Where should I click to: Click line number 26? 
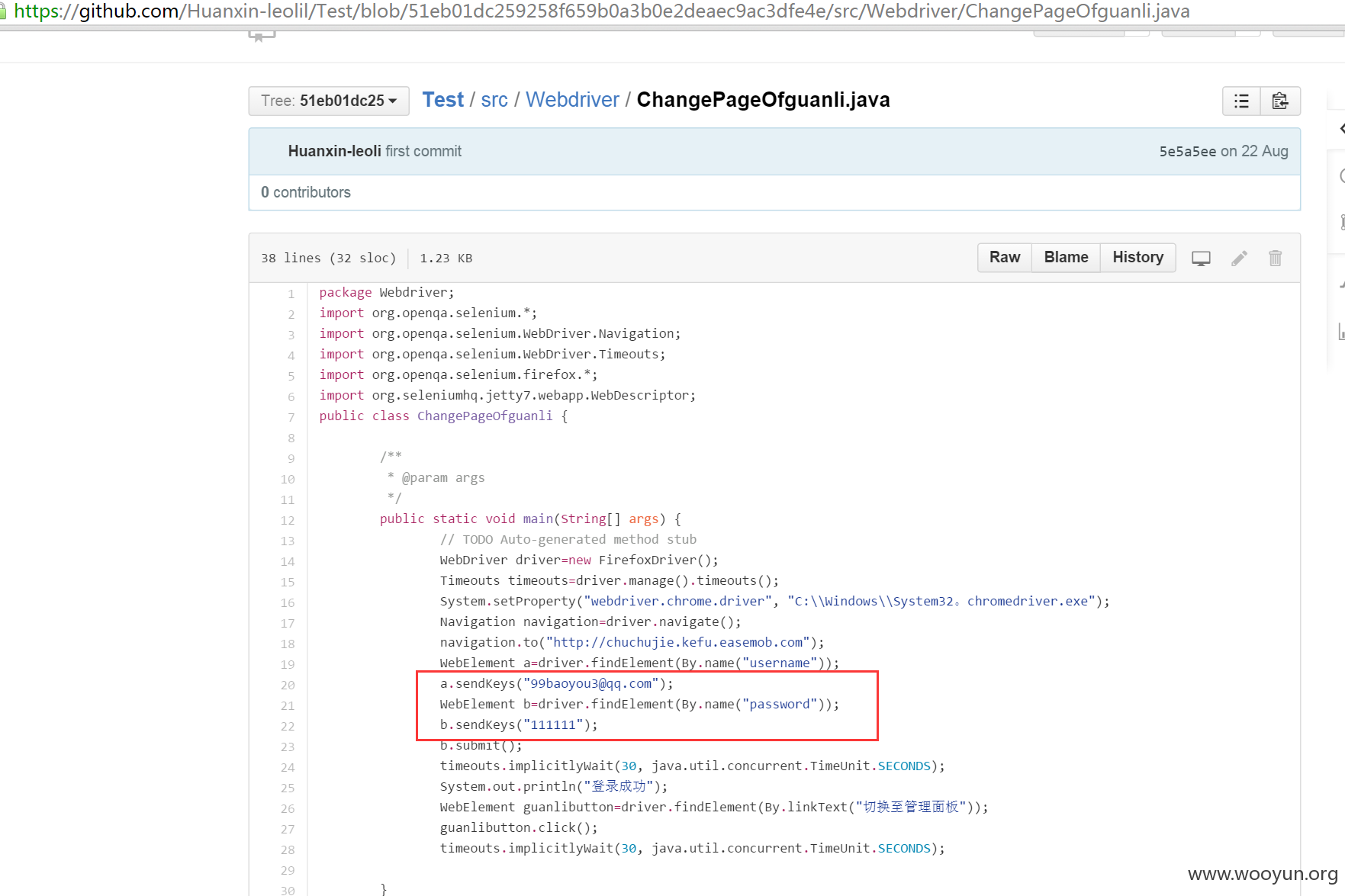[x=287, y=808]
